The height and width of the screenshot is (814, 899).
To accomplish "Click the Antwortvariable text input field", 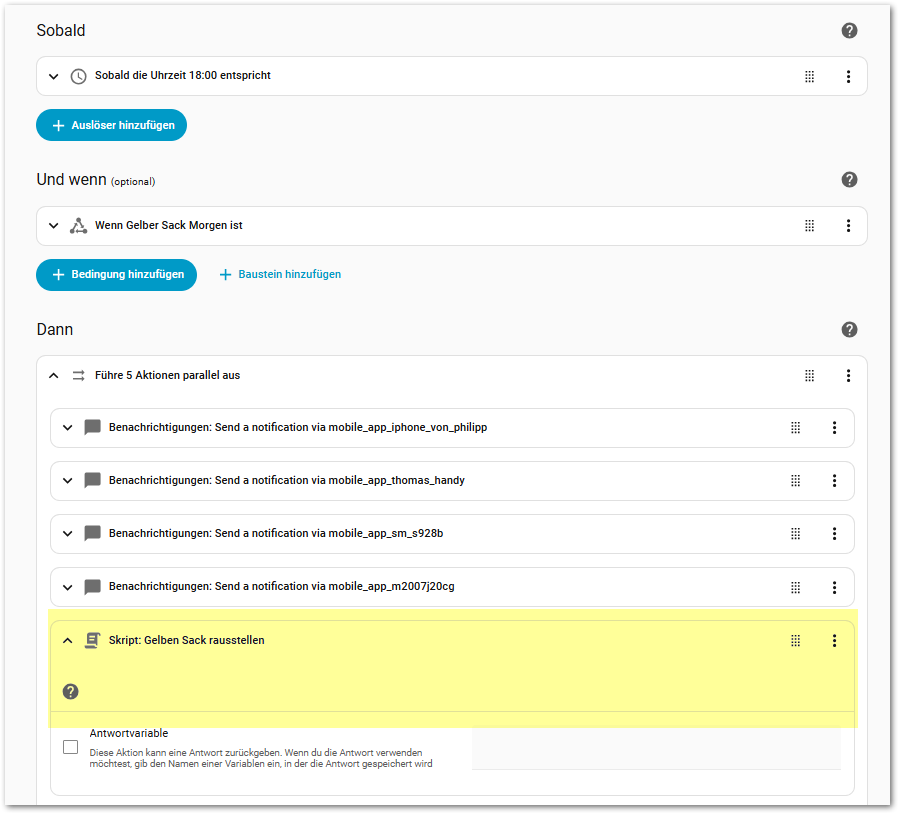I will click(655, 748).
